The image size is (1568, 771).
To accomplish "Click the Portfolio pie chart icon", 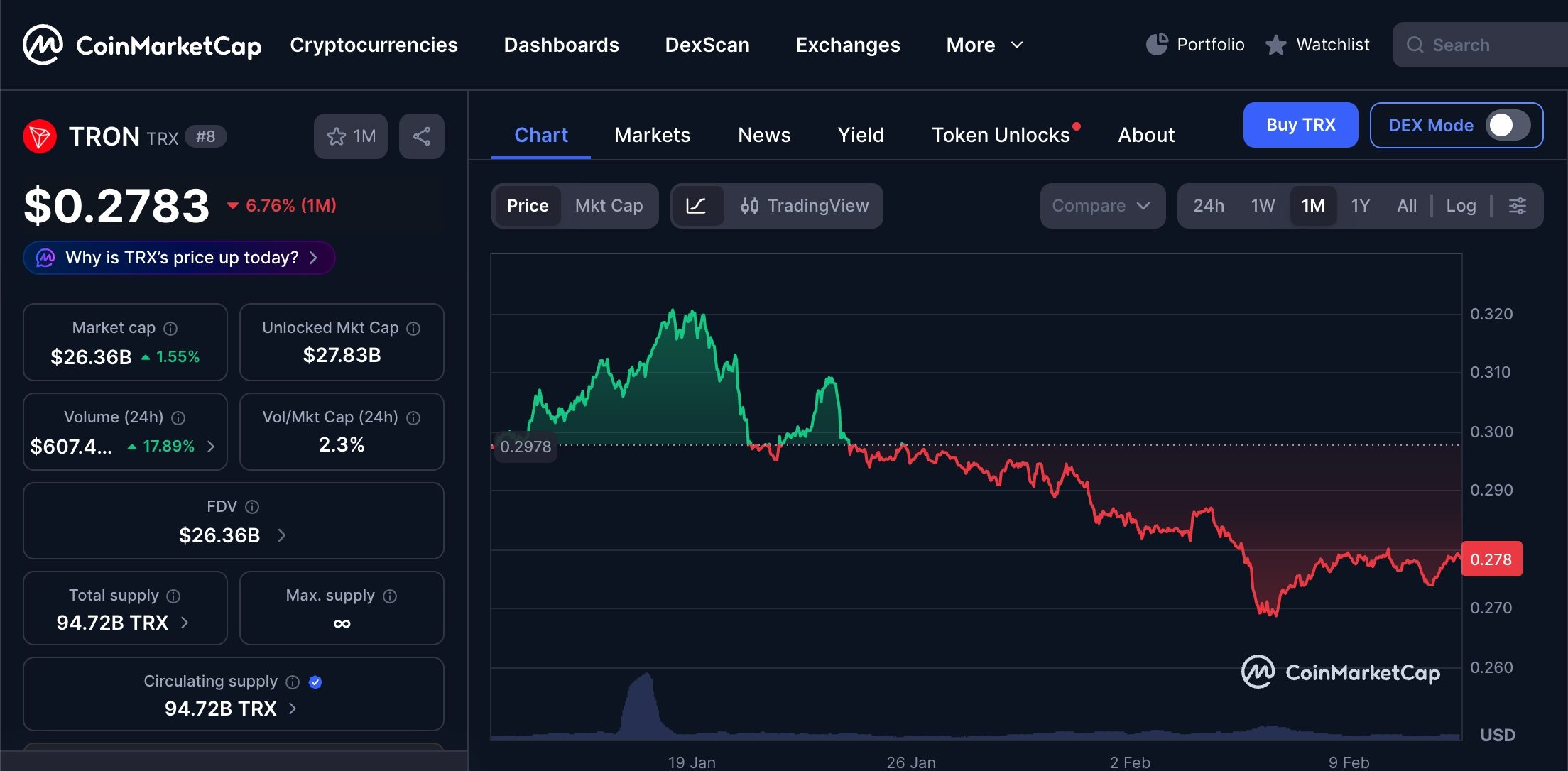I will pos(1157,44).
